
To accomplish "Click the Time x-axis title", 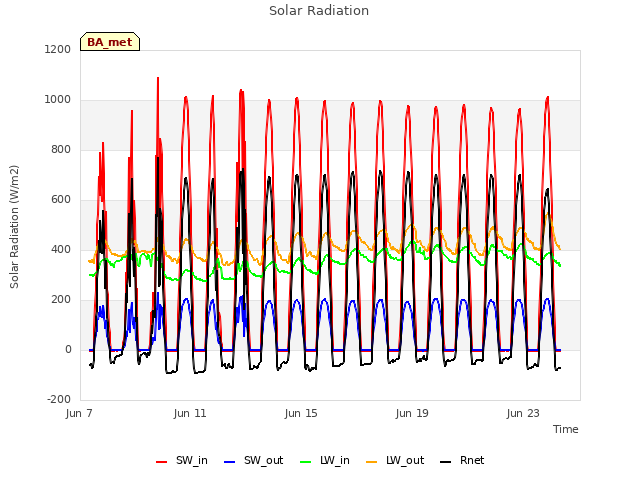I will 566,429.
